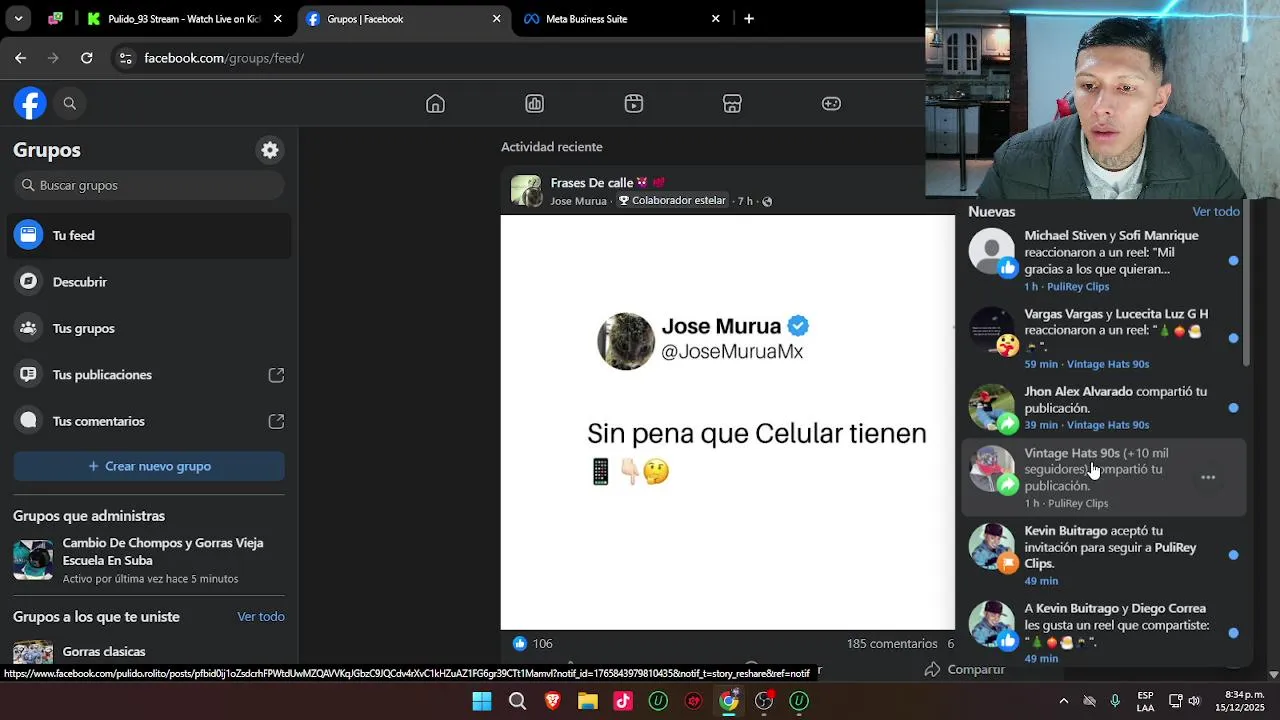1280x720 pixels.
Task: Switch to Chrome in the taskbar
Action: click(x=729, y=701)
